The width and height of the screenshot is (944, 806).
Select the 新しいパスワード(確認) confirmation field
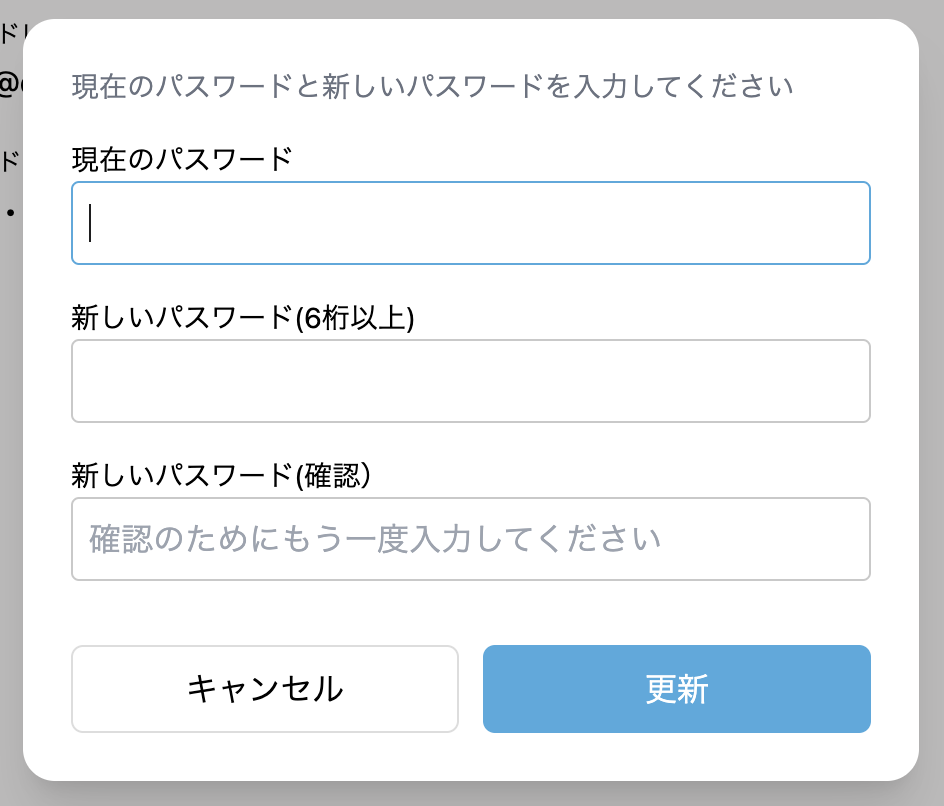[470, 539]
